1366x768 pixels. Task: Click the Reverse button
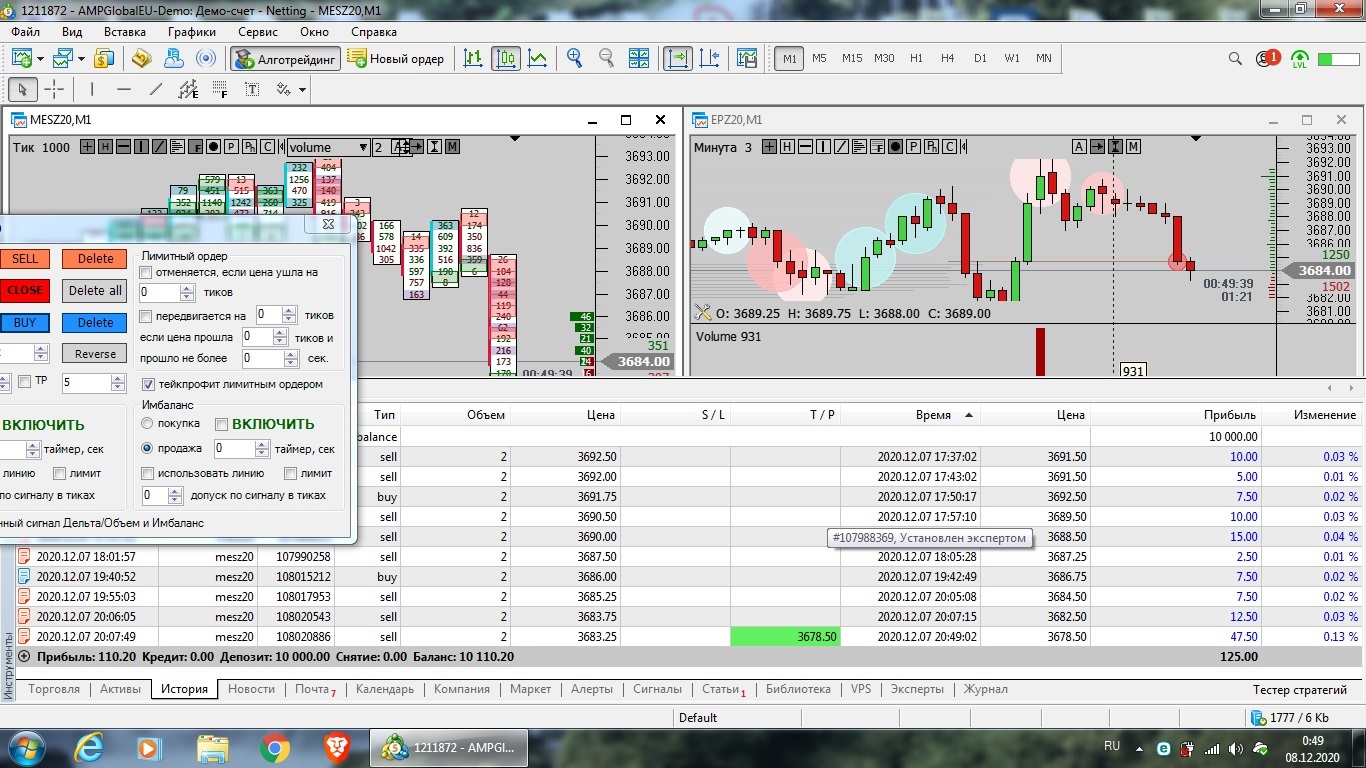95,354
